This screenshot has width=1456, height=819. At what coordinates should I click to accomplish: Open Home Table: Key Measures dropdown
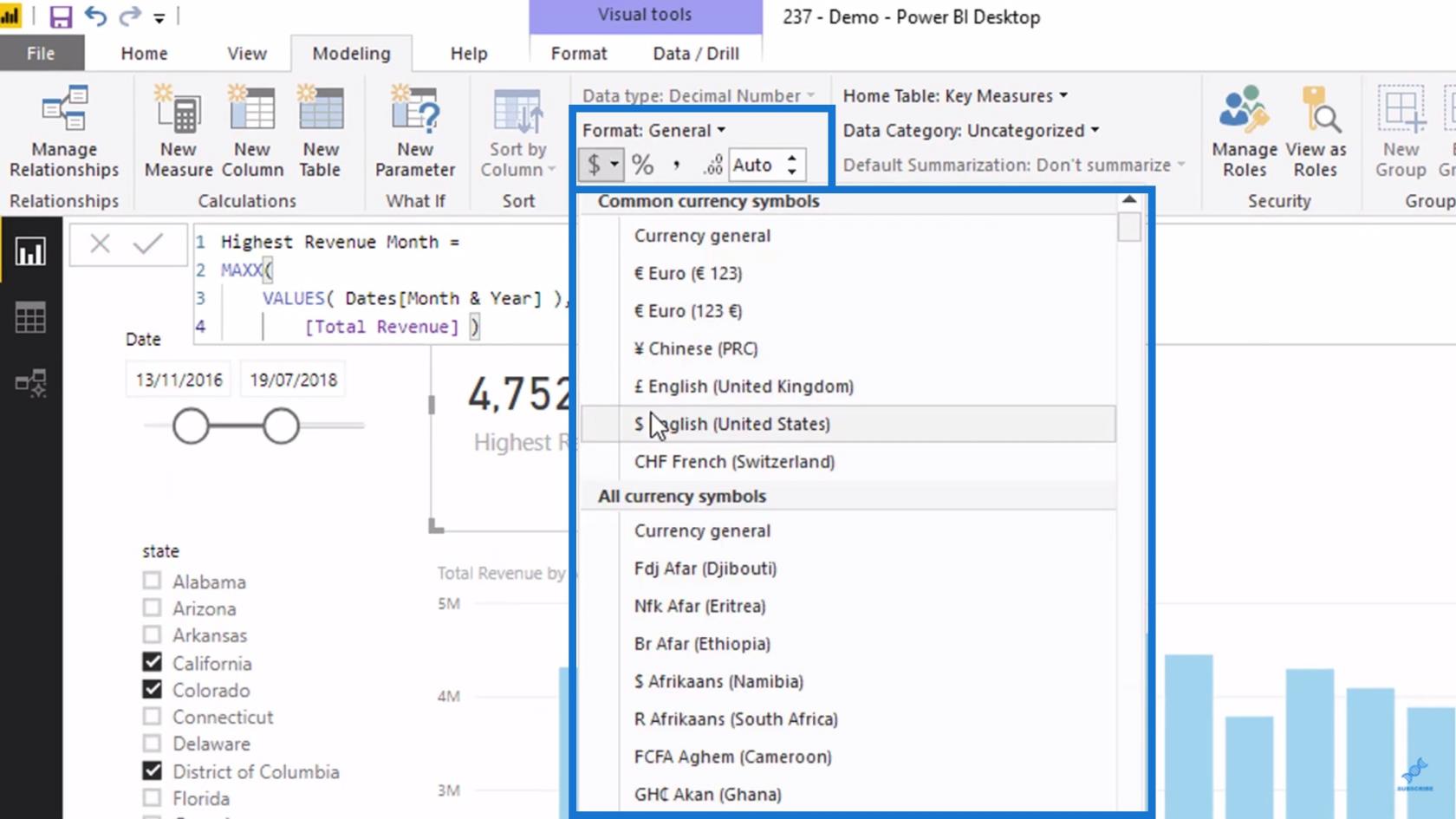point(955,95)
